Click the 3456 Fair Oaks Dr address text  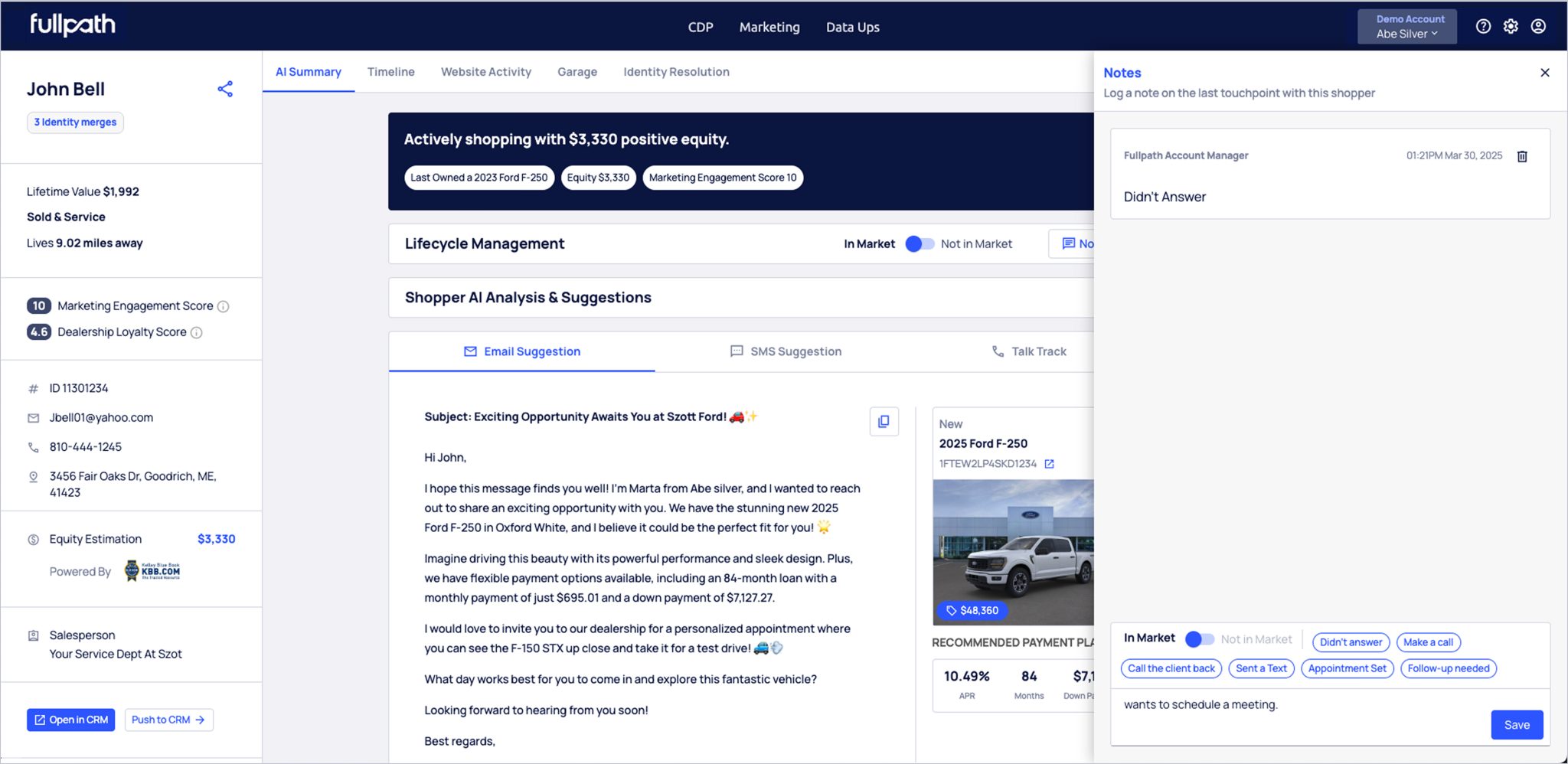133,485
